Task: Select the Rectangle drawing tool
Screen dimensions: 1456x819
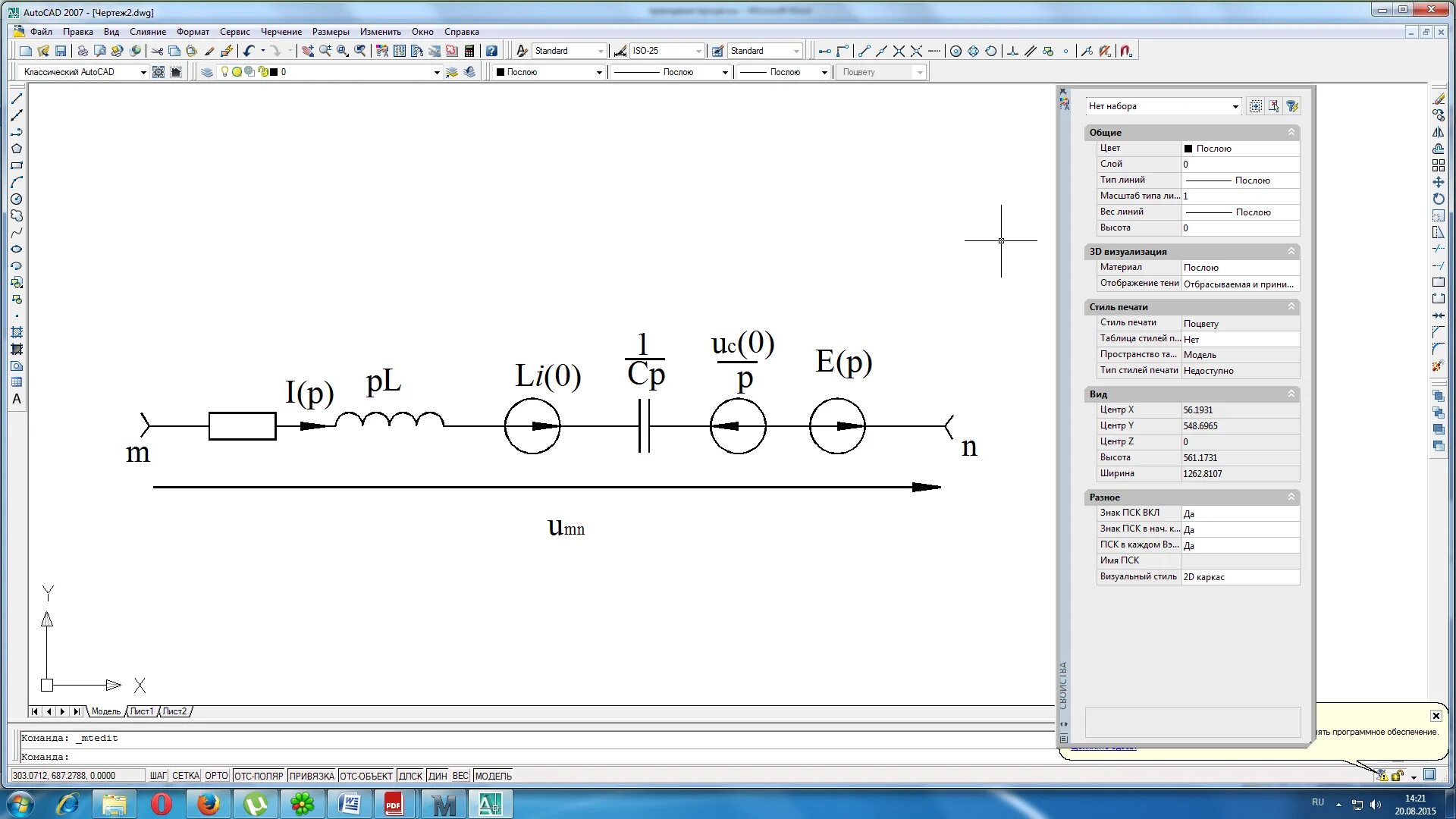Action: pos(17,165)
